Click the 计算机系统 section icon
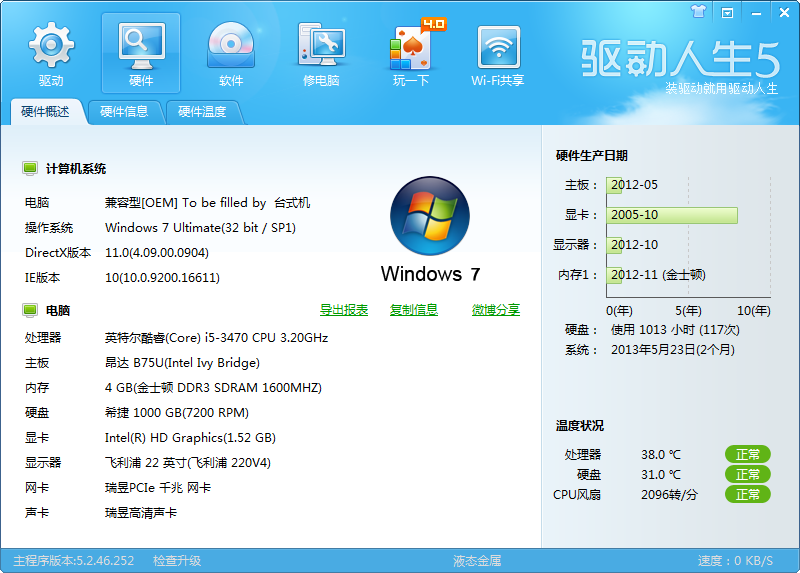This screenshot has width=800, height=573. tap(30, 168)
